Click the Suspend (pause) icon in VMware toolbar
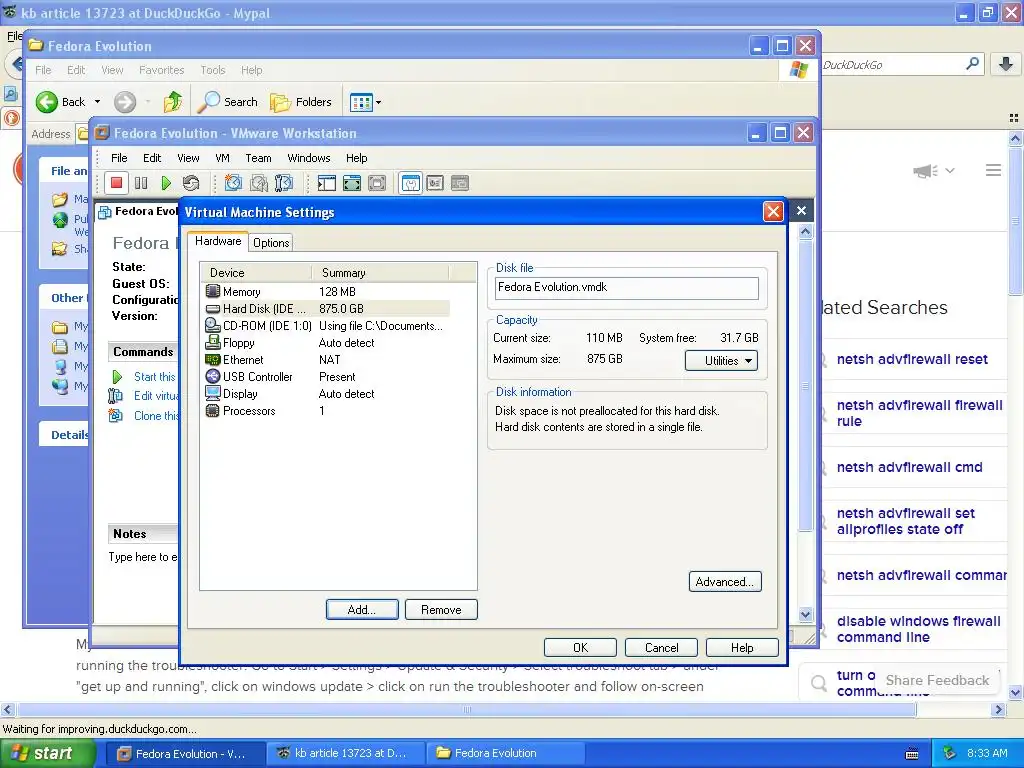 tap(141, 184)
